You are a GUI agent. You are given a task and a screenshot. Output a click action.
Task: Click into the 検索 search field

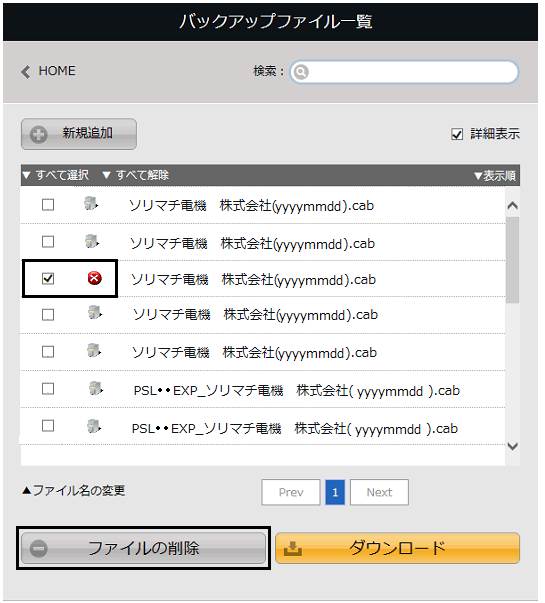(404, 72)
